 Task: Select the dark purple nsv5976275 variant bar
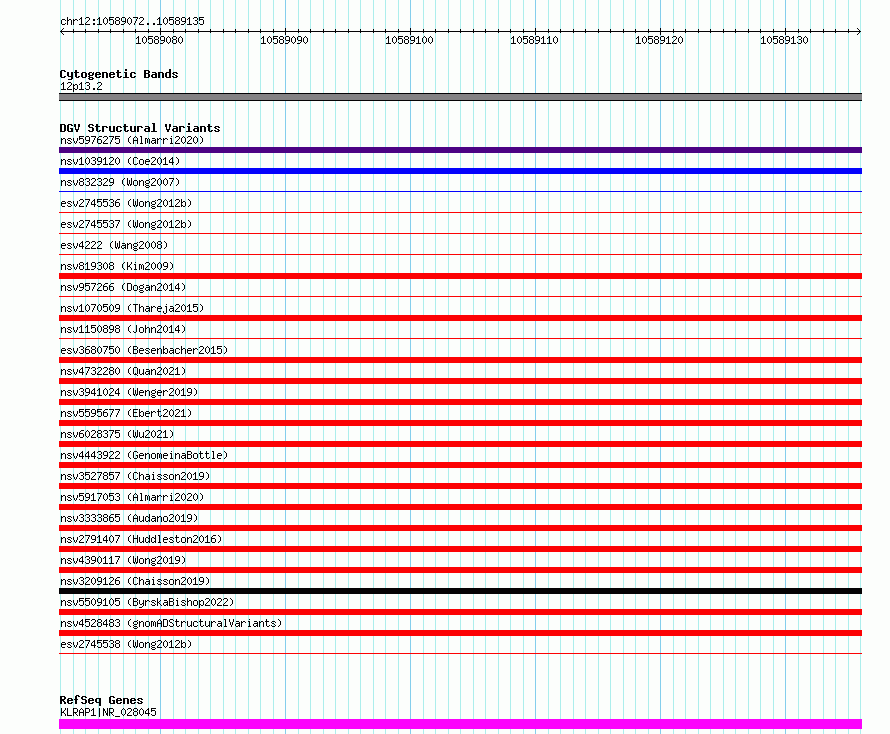click(460, 150)
